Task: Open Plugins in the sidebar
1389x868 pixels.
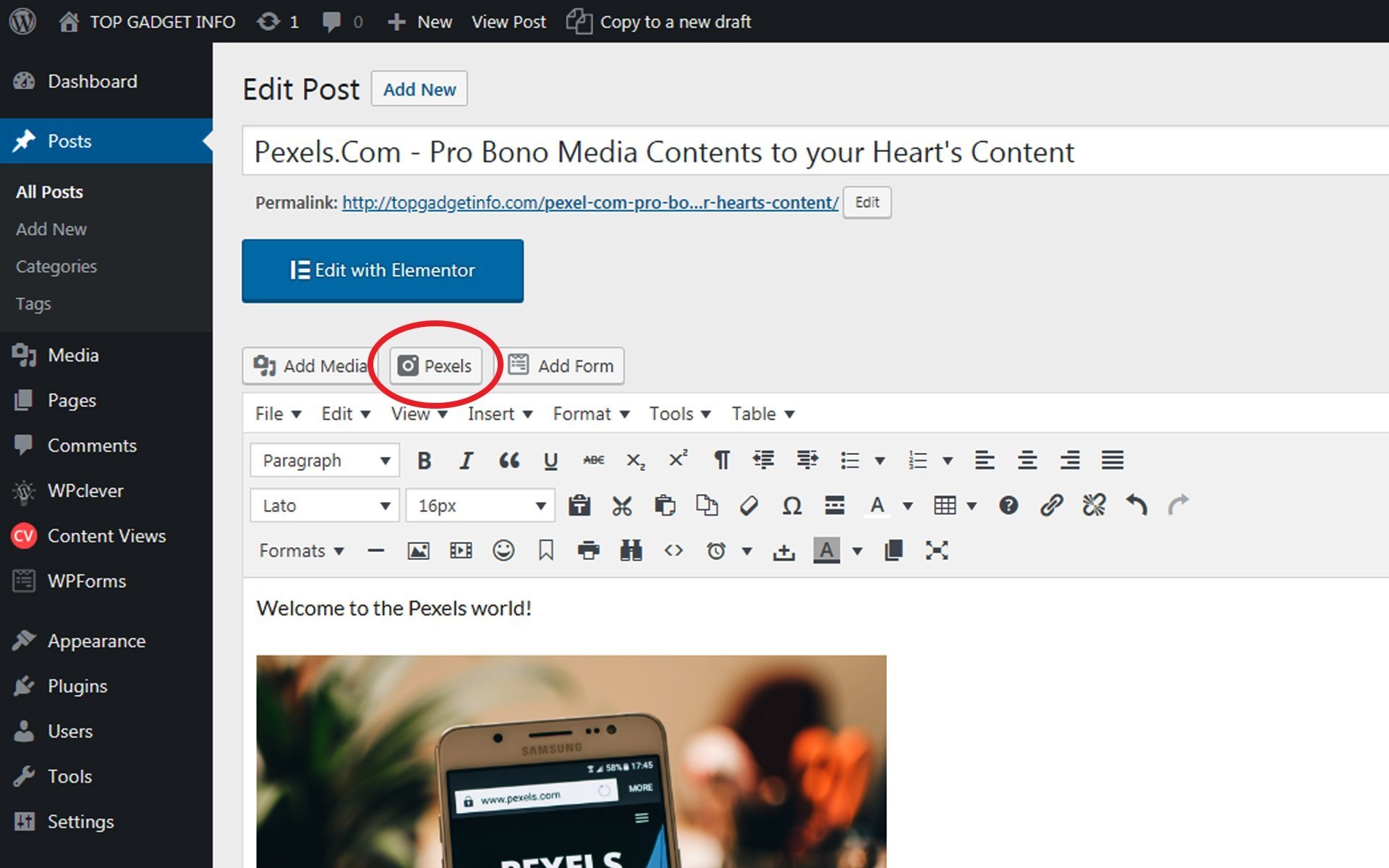Action: 77,686
